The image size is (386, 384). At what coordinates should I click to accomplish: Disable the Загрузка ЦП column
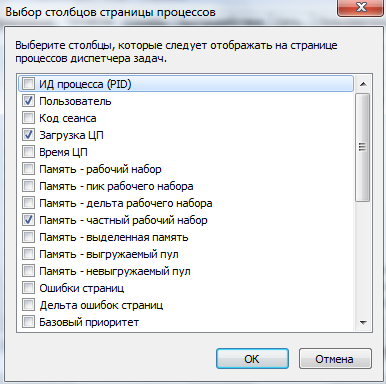point(28,135)
